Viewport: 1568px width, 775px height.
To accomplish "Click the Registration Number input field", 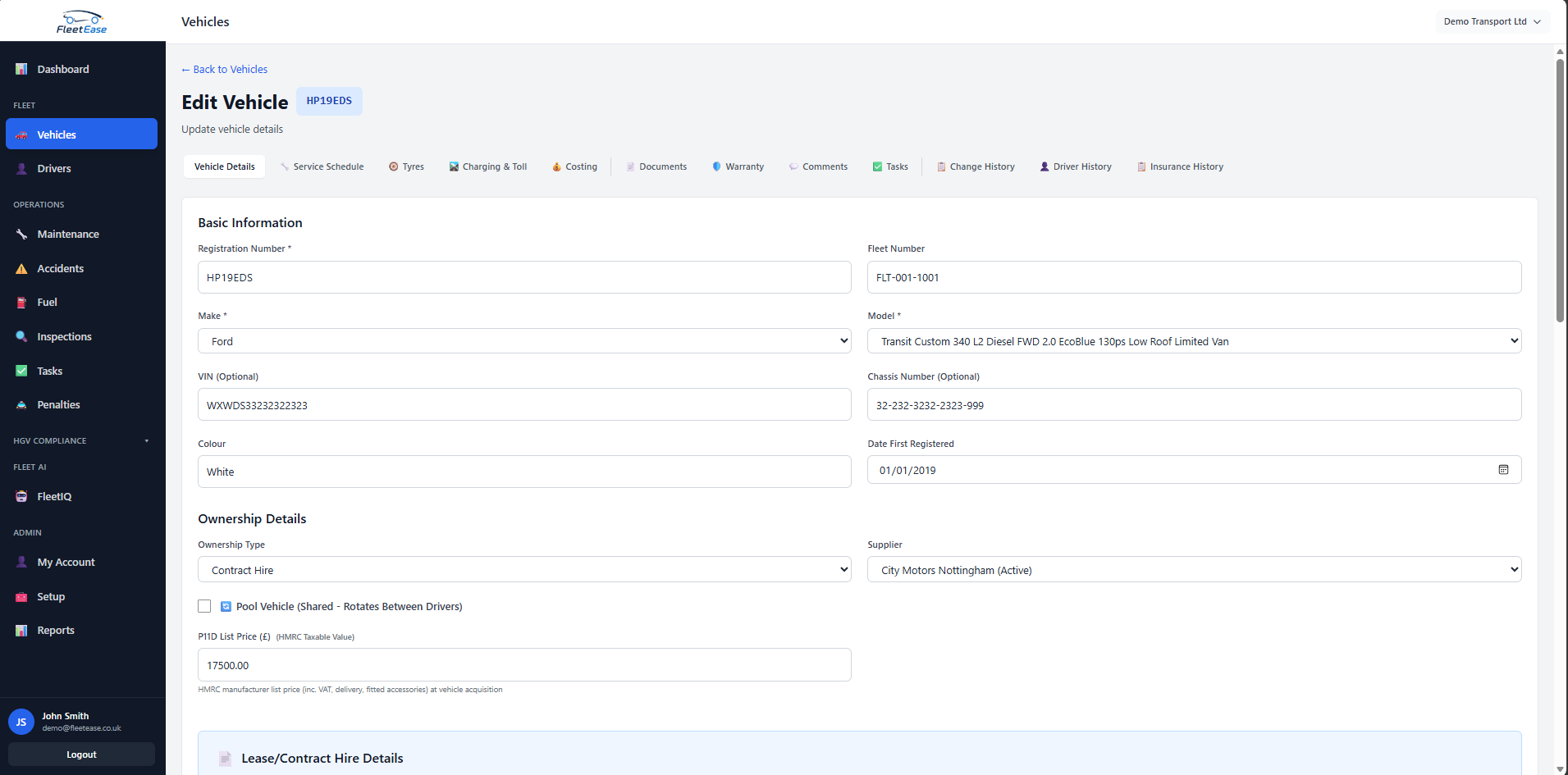I will pyautogui.click(x=524, y=277).
